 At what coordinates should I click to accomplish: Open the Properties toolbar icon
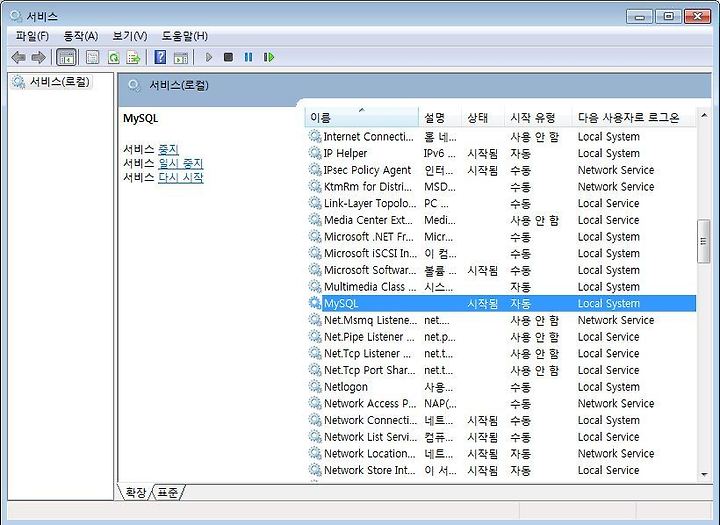click(x=93, y=57)
